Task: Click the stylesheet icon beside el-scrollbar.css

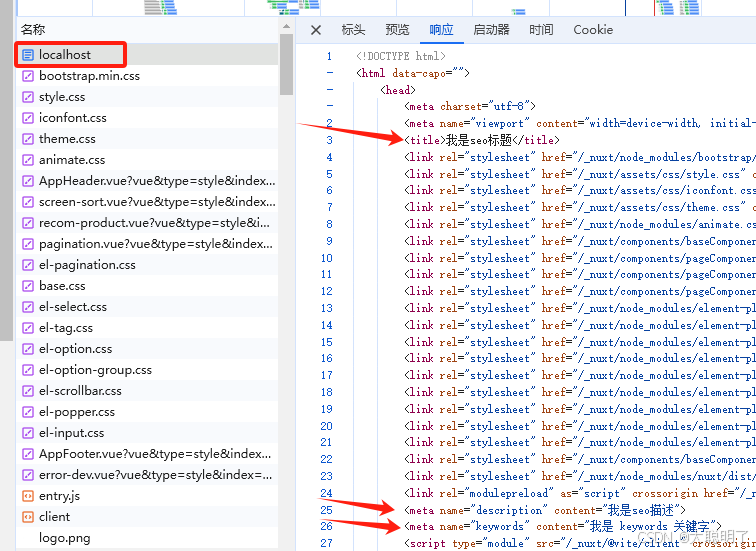Action: (28, 390)
